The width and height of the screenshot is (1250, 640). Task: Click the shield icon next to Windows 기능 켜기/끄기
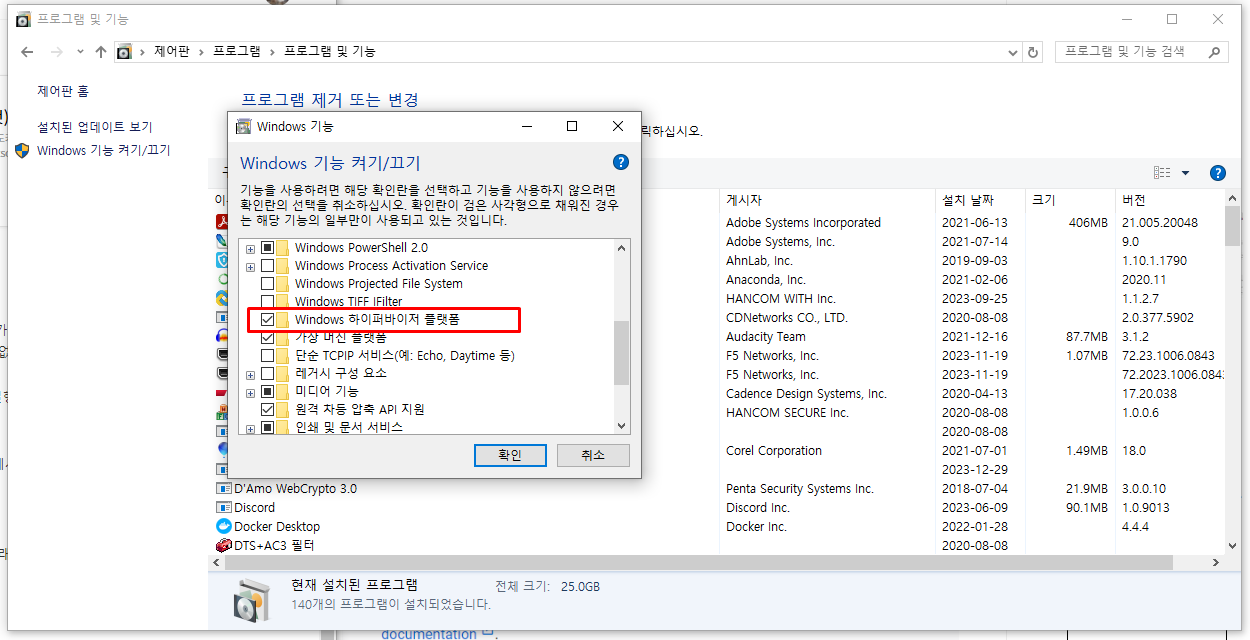[22, 150]
